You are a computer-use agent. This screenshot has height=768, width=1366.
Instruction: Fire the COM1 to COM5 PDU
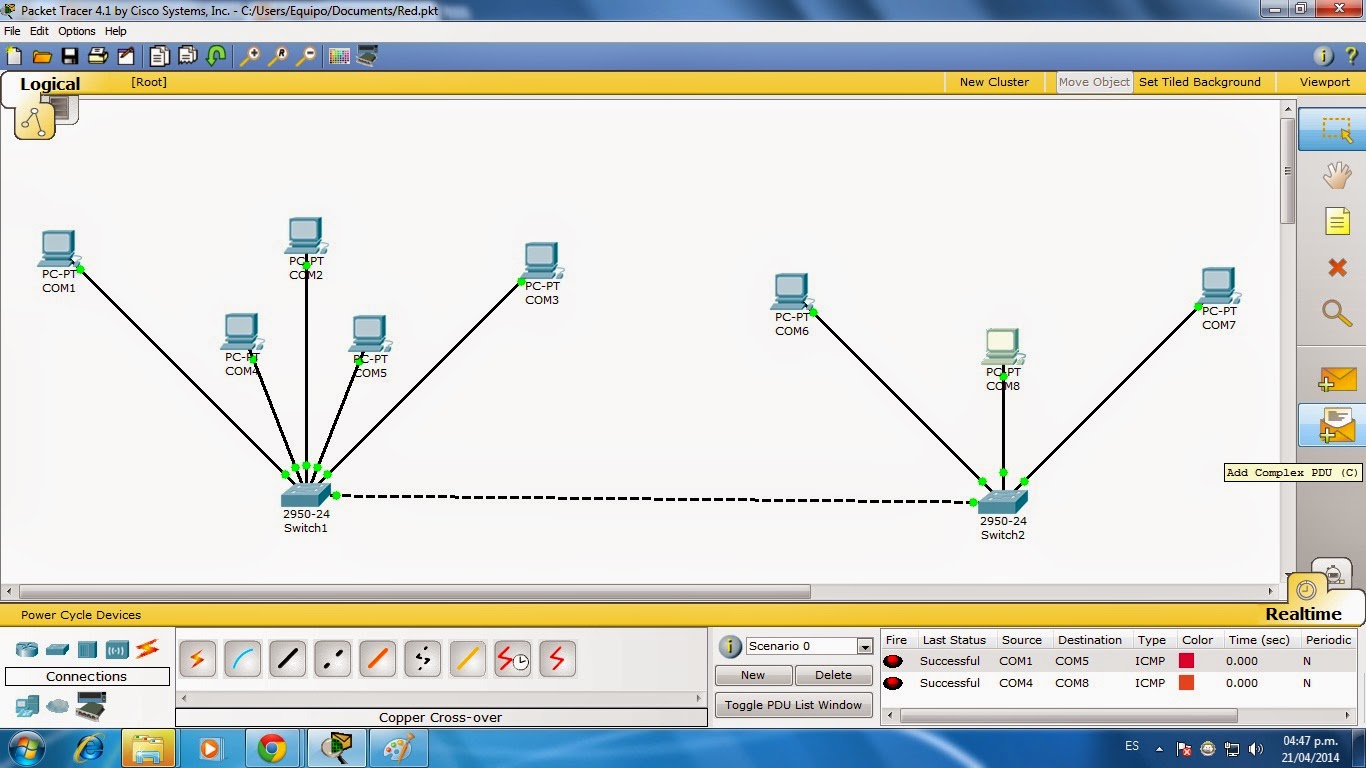pos(893,661)
